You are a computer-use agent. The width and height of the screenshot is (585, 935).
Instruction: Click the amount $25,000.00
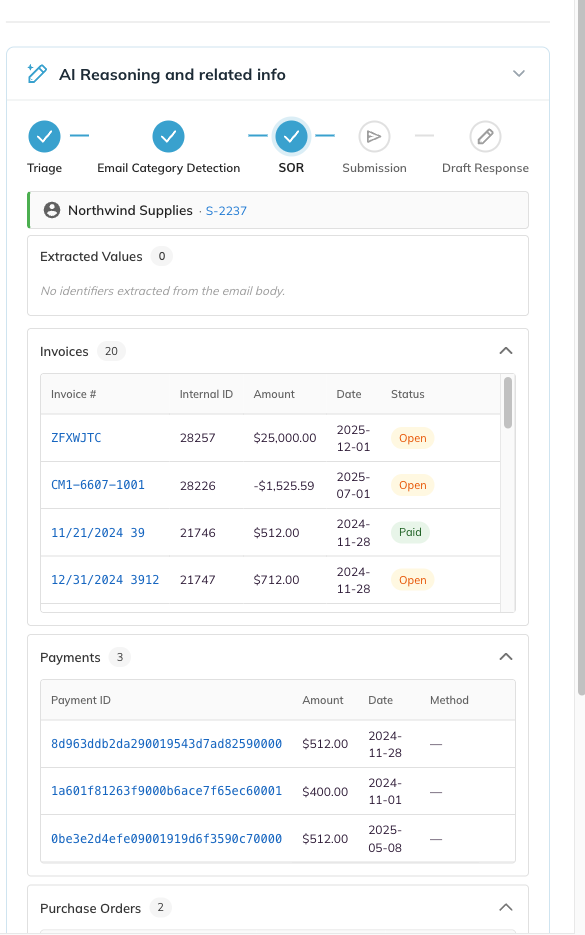[284, 438]
